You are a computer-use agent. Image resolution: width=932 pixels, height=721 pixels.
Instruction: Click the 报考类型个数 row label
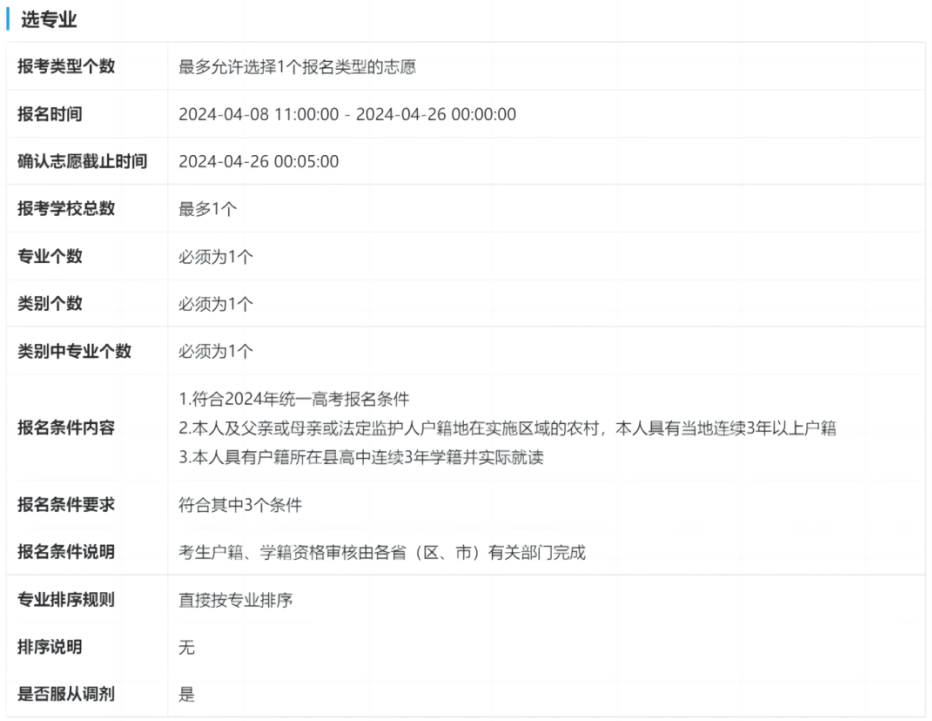click(66, 67)
